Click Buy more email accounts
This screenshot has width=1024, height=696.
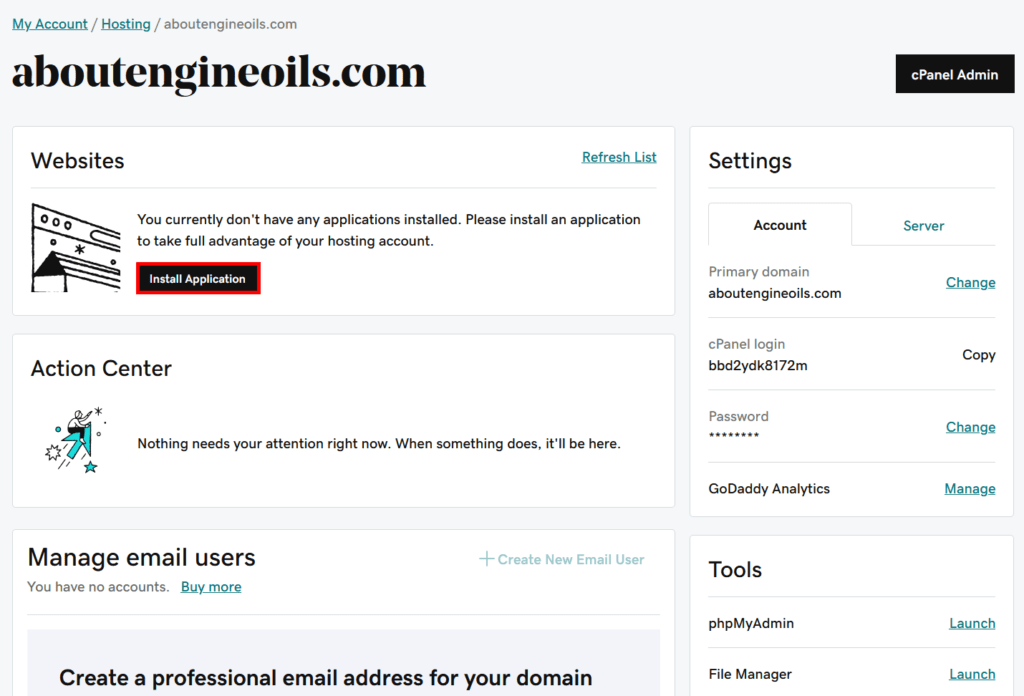click(211, 587)
